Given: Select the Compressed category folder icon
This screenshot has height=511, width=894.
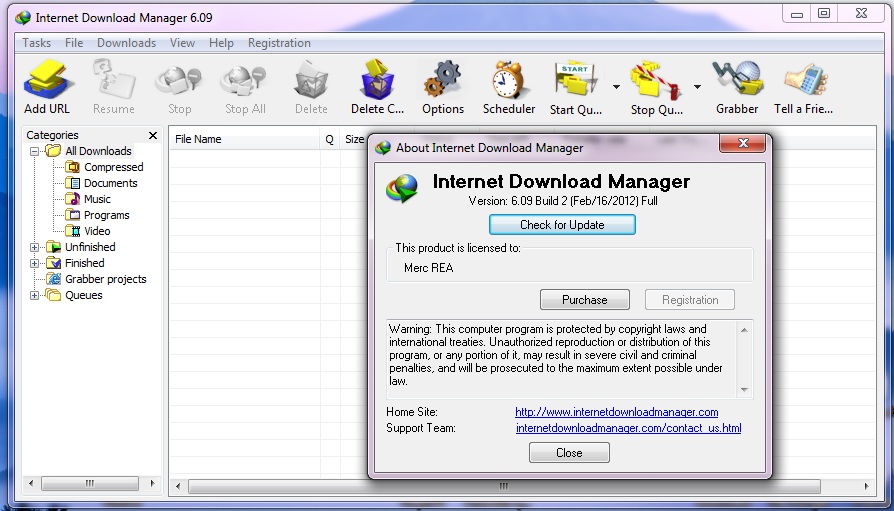Looking at the screenshot, I should (72, 167).
